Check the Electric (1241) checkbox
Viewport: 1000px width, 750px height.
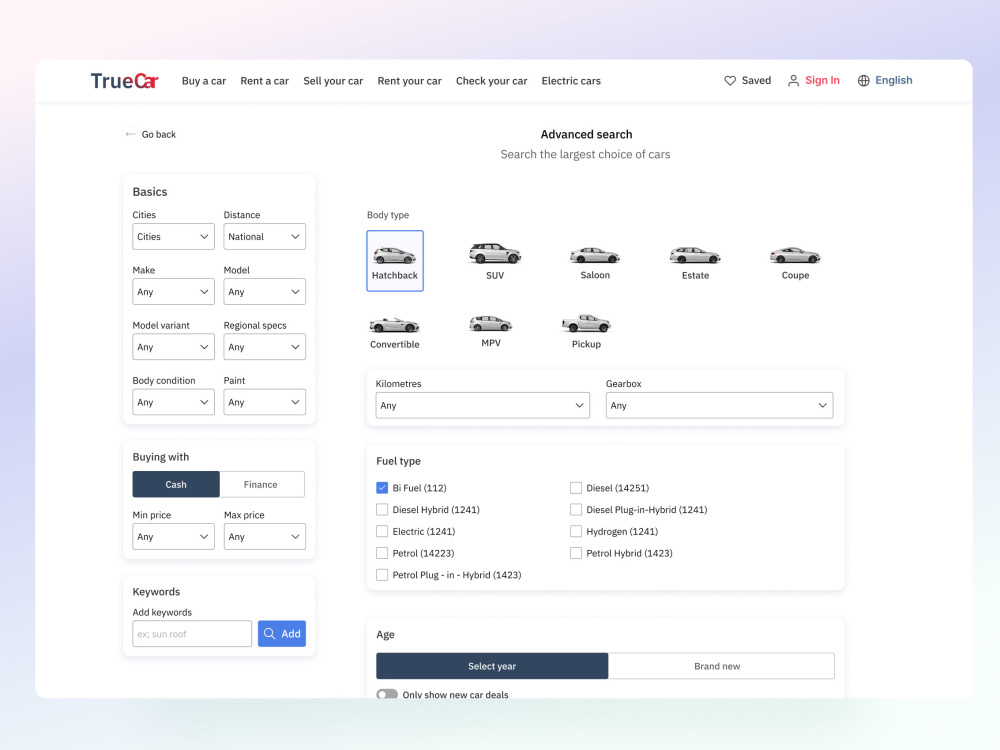(x=382, y=531)
